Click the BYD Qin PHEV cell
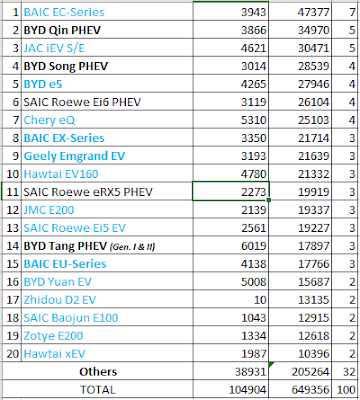360x400 pixels. (107, 30)
